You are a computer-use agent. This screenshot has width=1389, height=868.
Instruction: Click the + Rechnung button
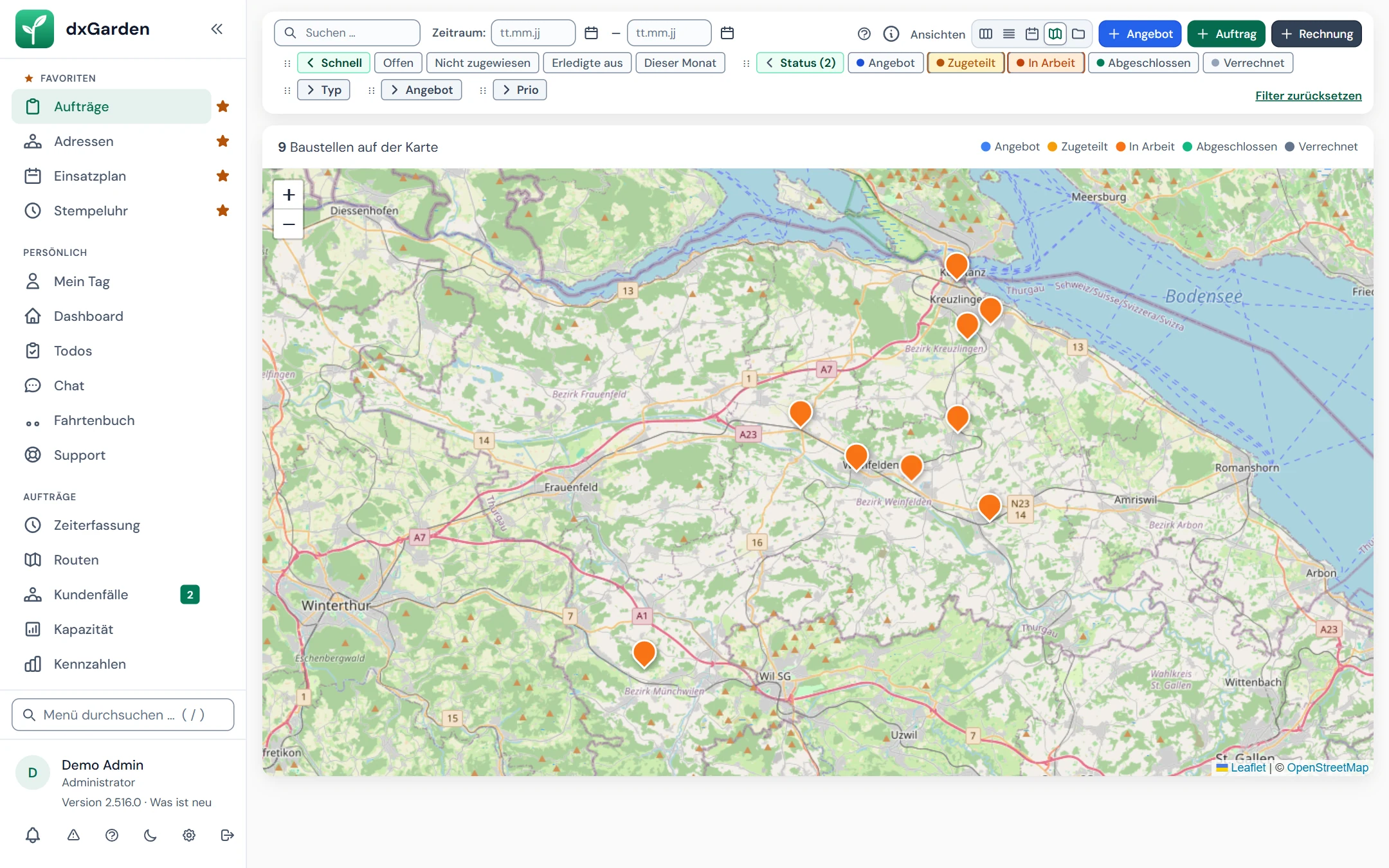coord(1316,34)
